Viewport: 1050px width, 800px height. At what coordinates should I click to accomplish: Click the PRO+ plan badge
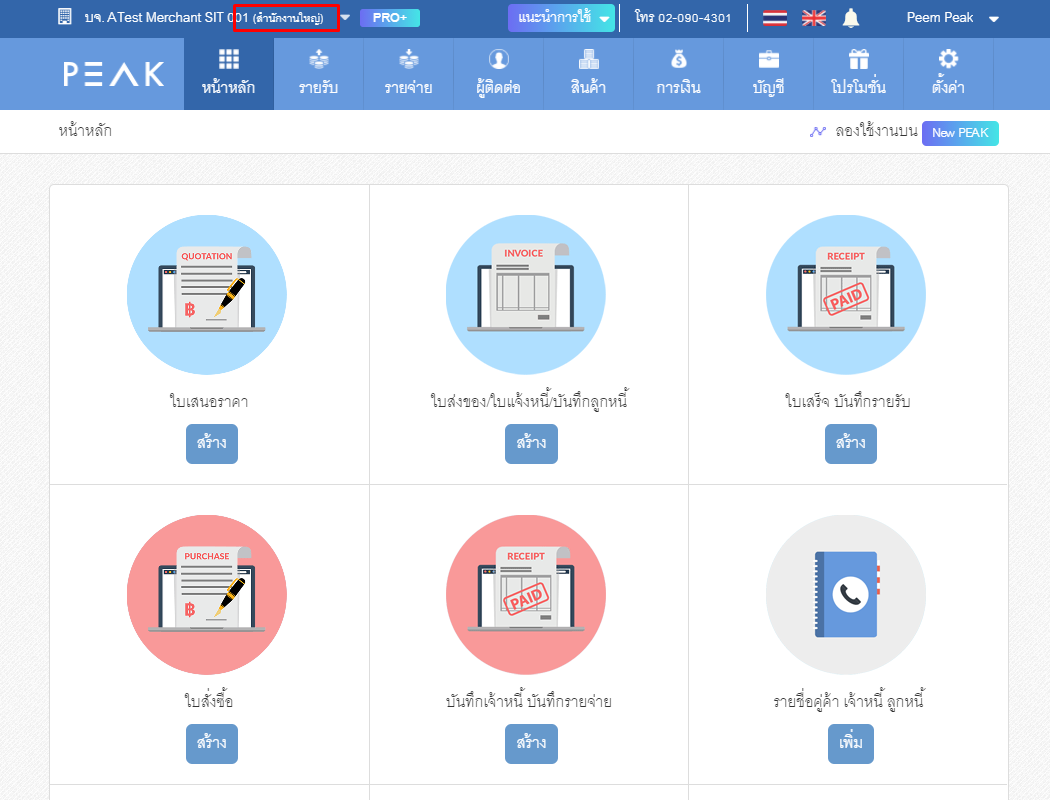390,18
